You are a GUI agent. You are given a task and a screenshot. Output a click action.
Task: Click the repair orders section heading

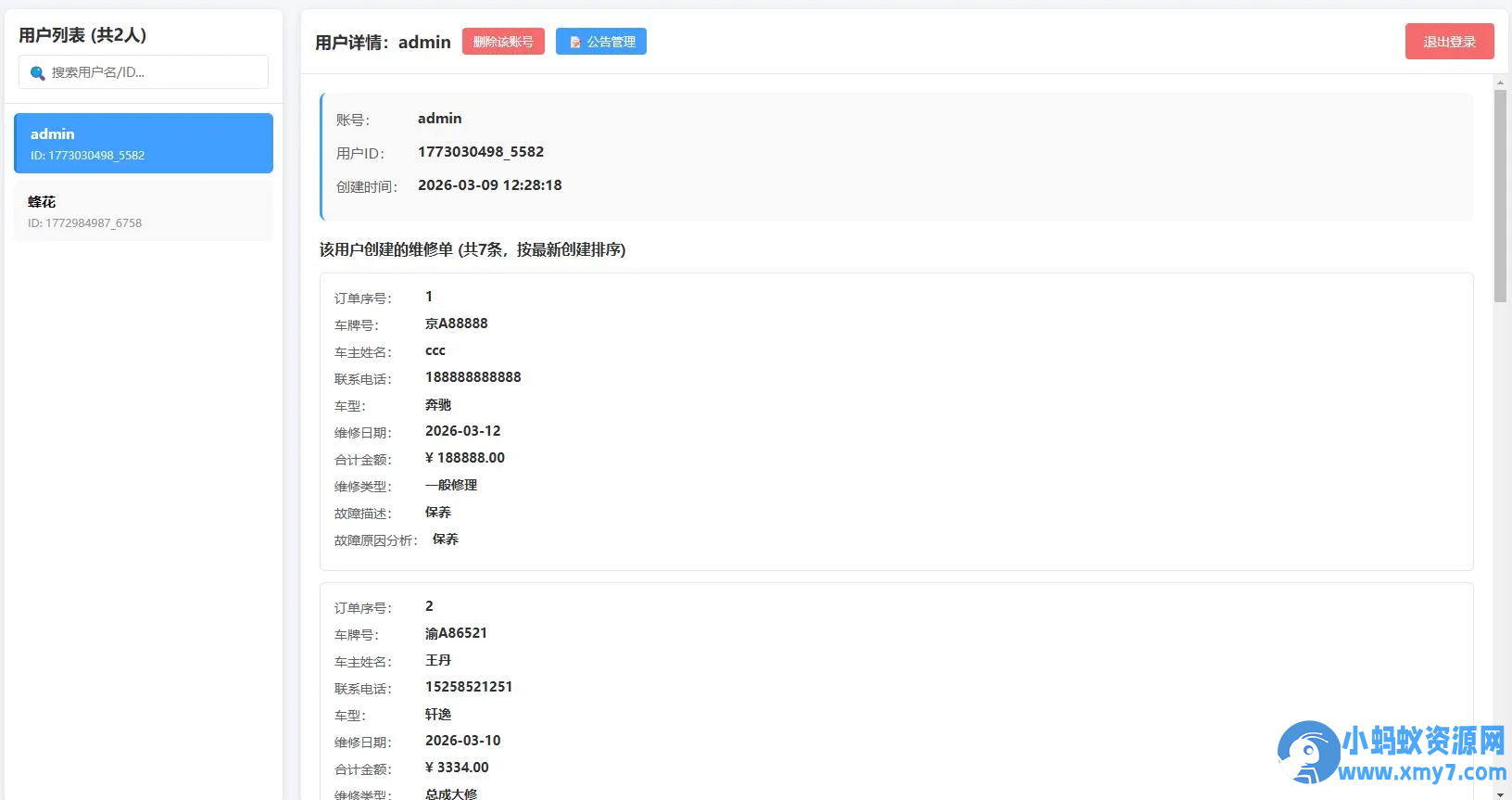tap(472, 249)
